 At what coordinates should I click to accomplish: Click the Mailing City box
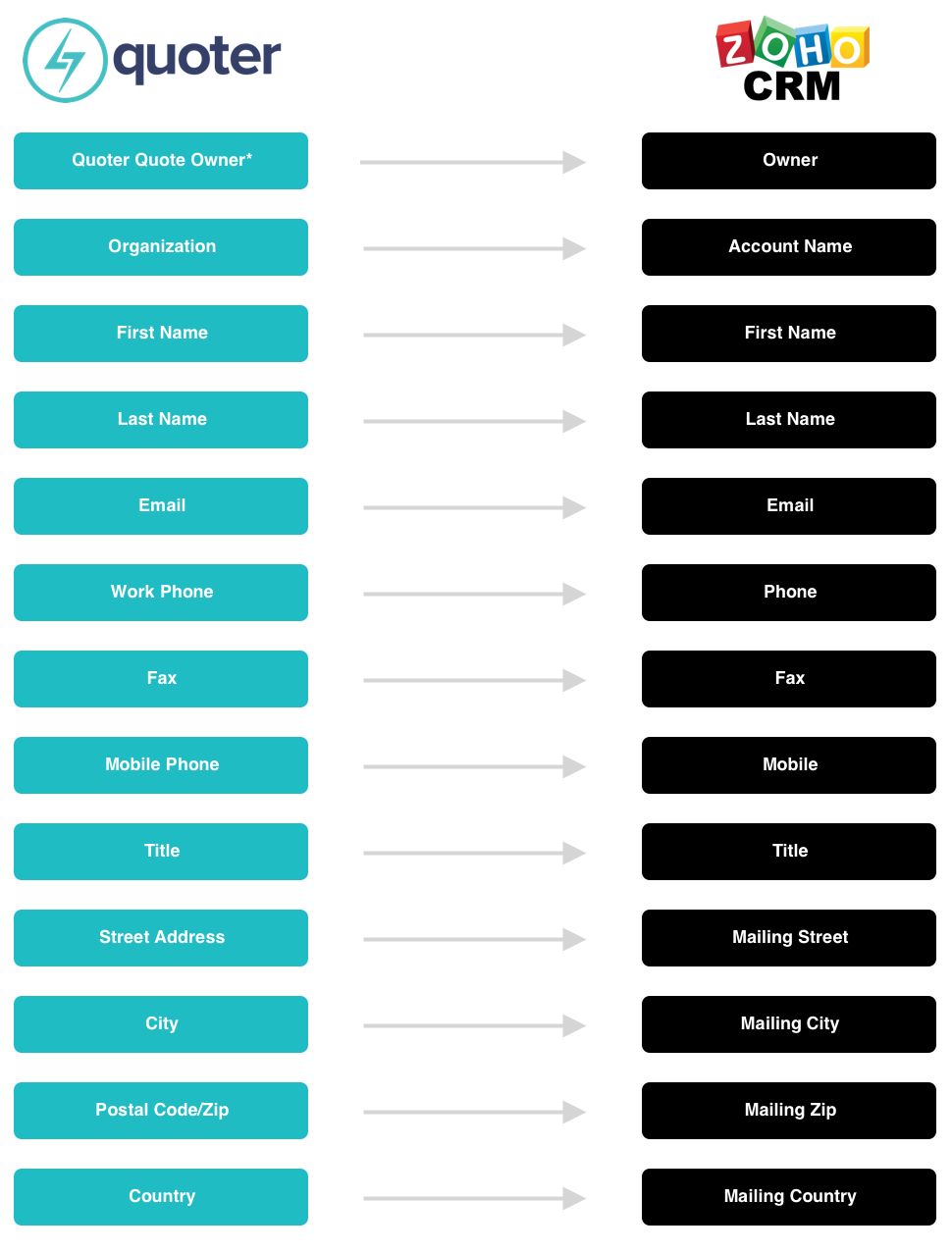point(789,1024)
